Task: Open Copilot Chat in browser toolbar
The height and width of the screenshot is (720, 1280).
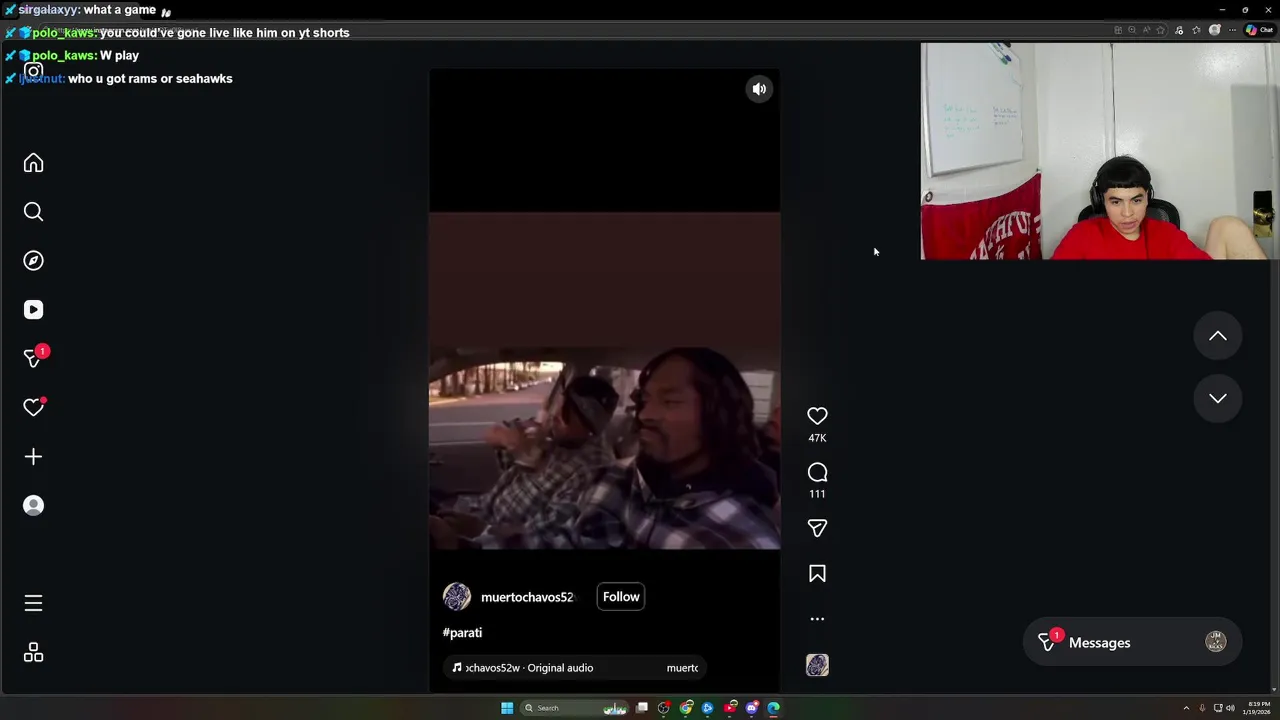Action: [1259, 30]
